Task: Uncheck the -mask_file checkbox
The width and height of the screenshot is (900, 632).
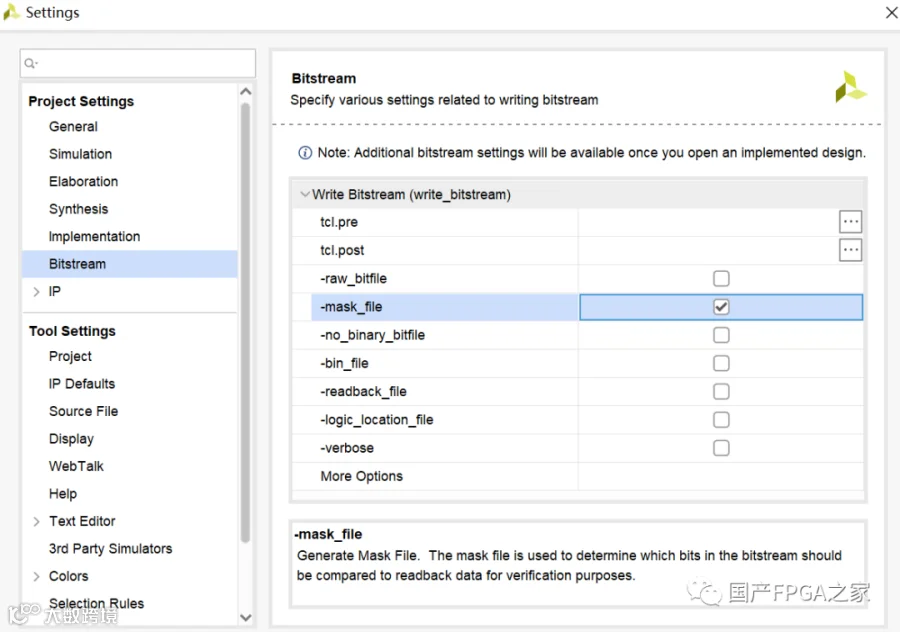Action: click(x=721, y=307)
